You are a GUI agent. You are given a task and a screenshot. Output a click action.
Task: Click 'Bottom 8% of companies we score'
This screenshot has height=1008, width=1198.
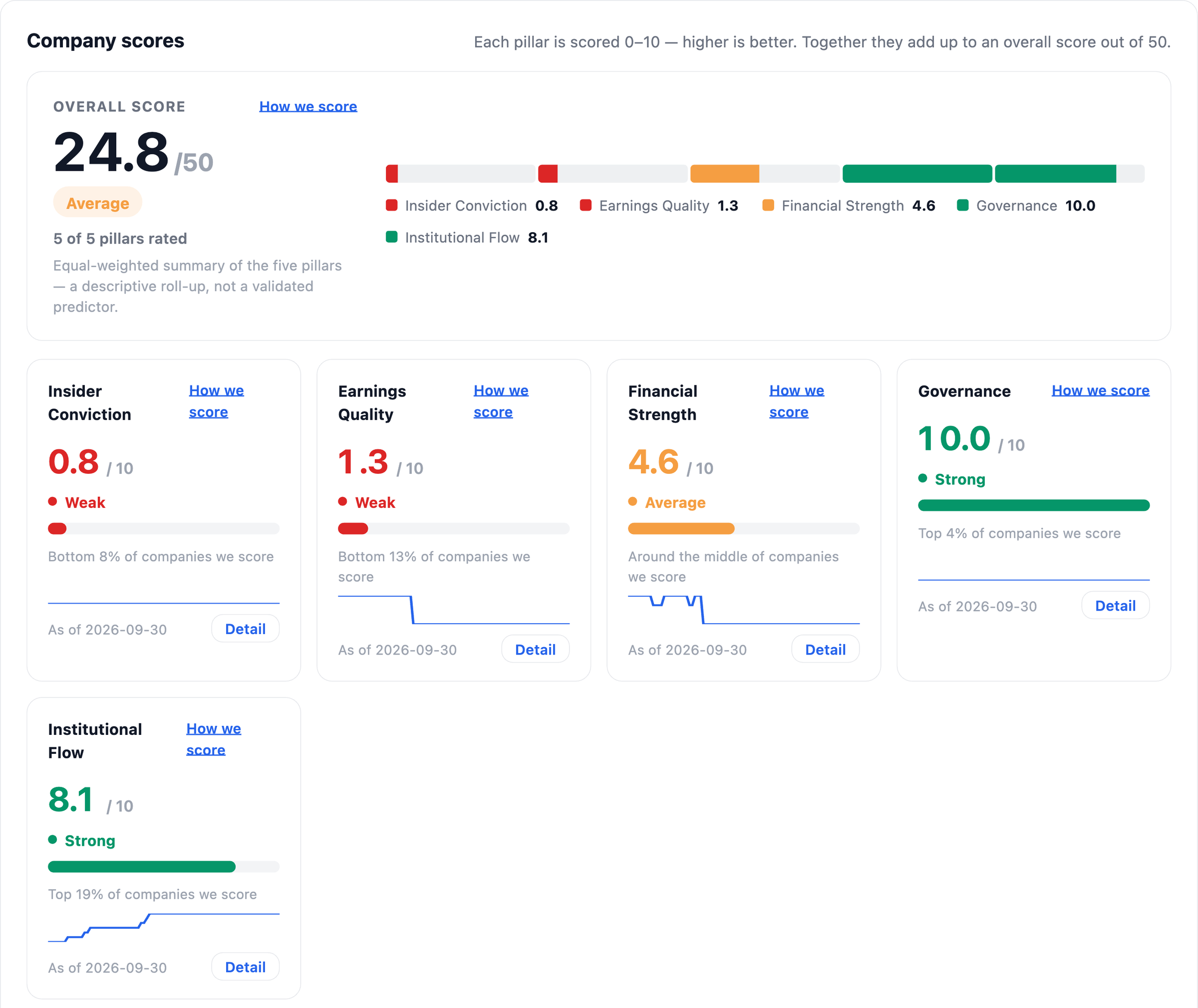click(x=161, y=557)
